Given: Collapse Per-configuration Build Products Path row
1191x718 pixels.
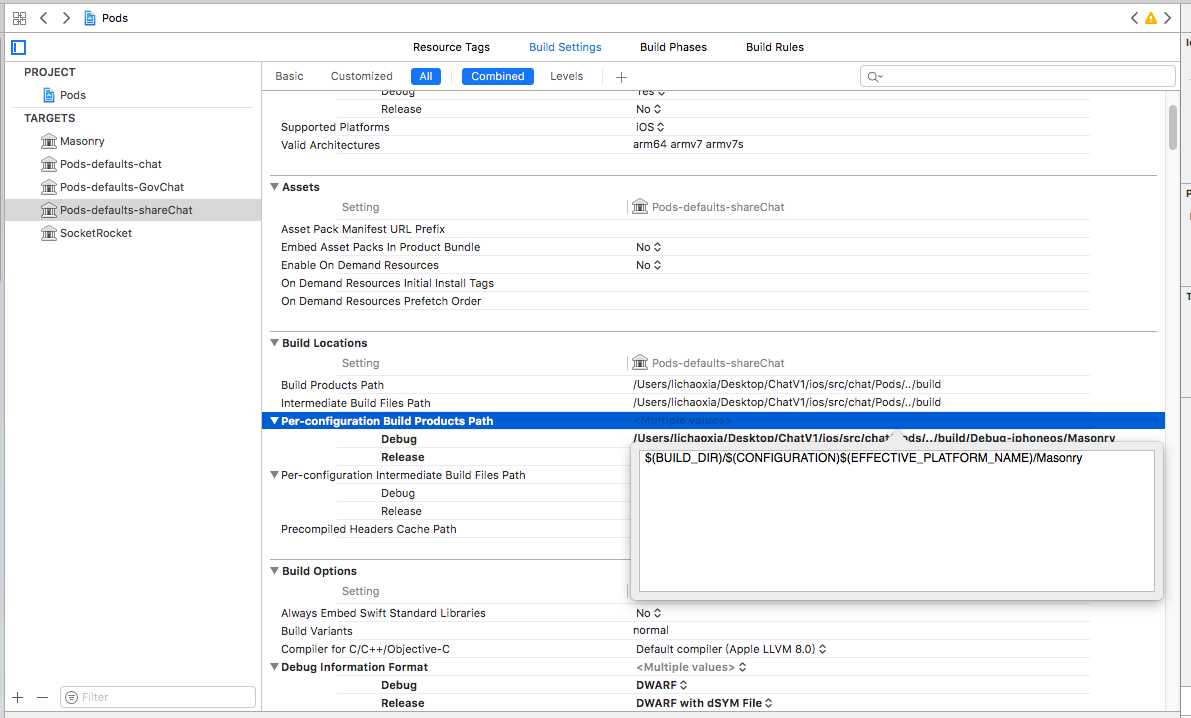Looking at the screenshot, I should (x=274, y=421).
